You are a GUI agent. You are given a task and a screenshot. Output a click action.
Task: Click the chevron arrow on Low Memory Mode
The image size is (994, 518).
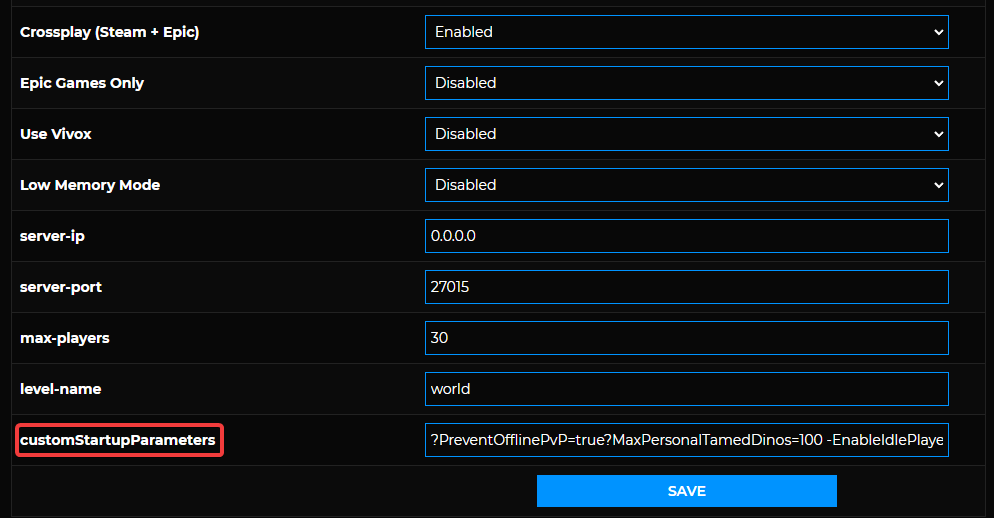(x=938, y=185)
